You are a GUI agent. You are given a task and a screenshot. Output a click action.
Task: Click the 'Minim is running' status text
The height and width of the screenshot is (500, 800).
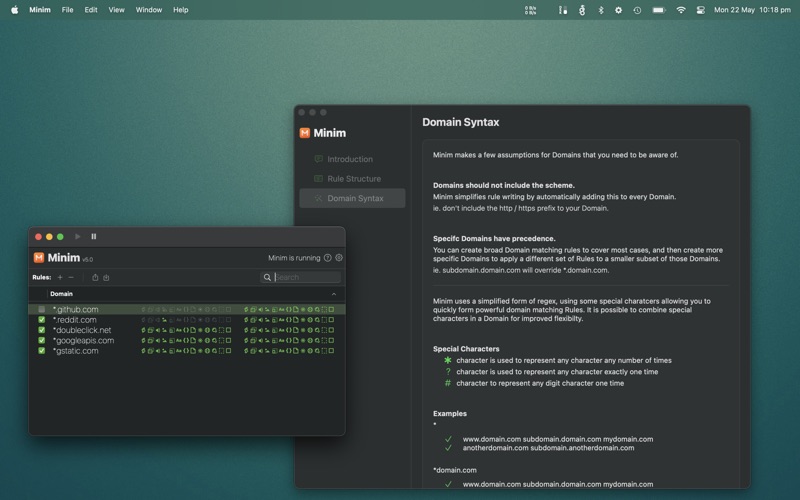294,258
